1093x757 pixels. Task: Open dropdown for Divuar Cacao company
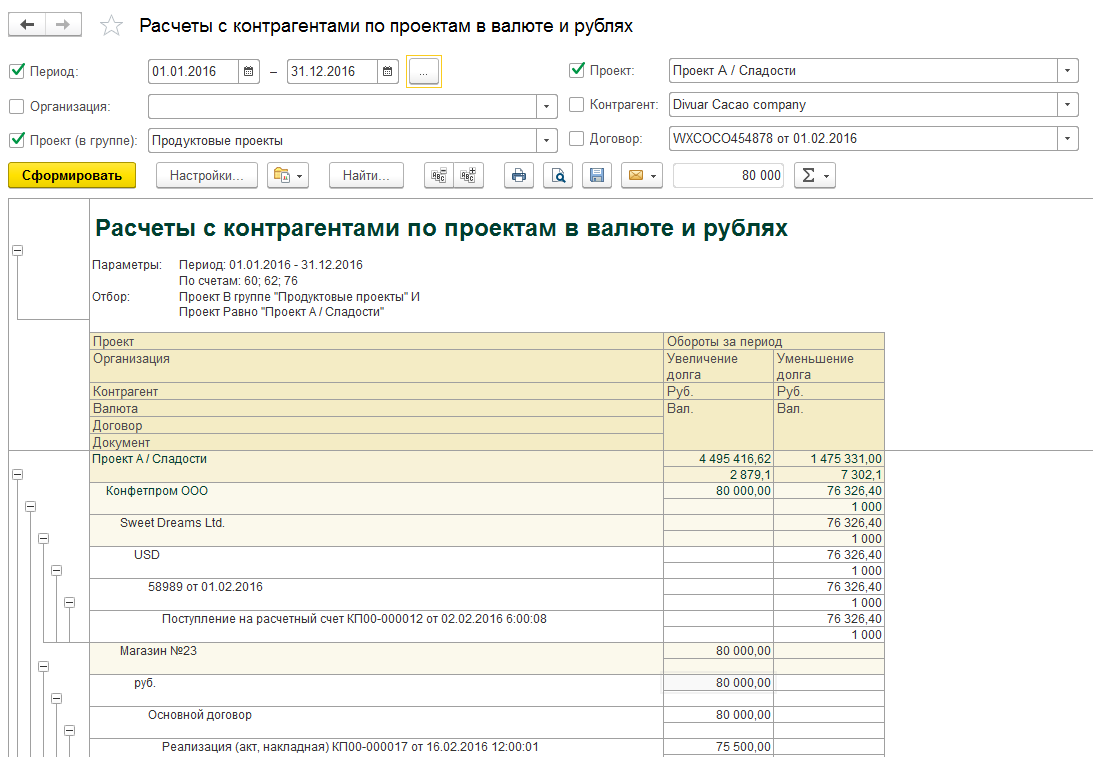(x=1067, y=105)
